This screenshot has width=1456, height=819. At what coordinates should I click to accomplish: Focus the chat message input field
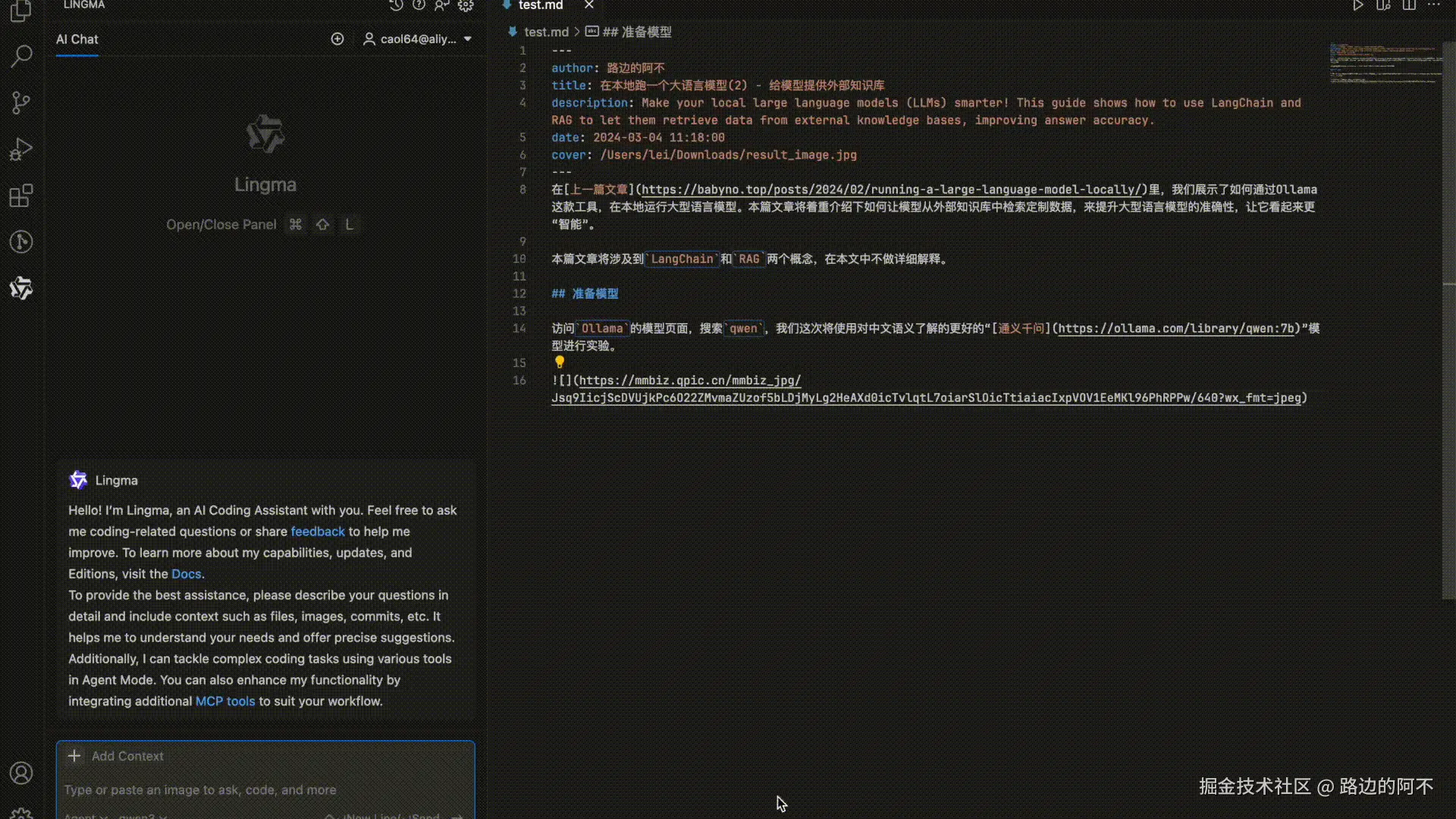point(265,790)
